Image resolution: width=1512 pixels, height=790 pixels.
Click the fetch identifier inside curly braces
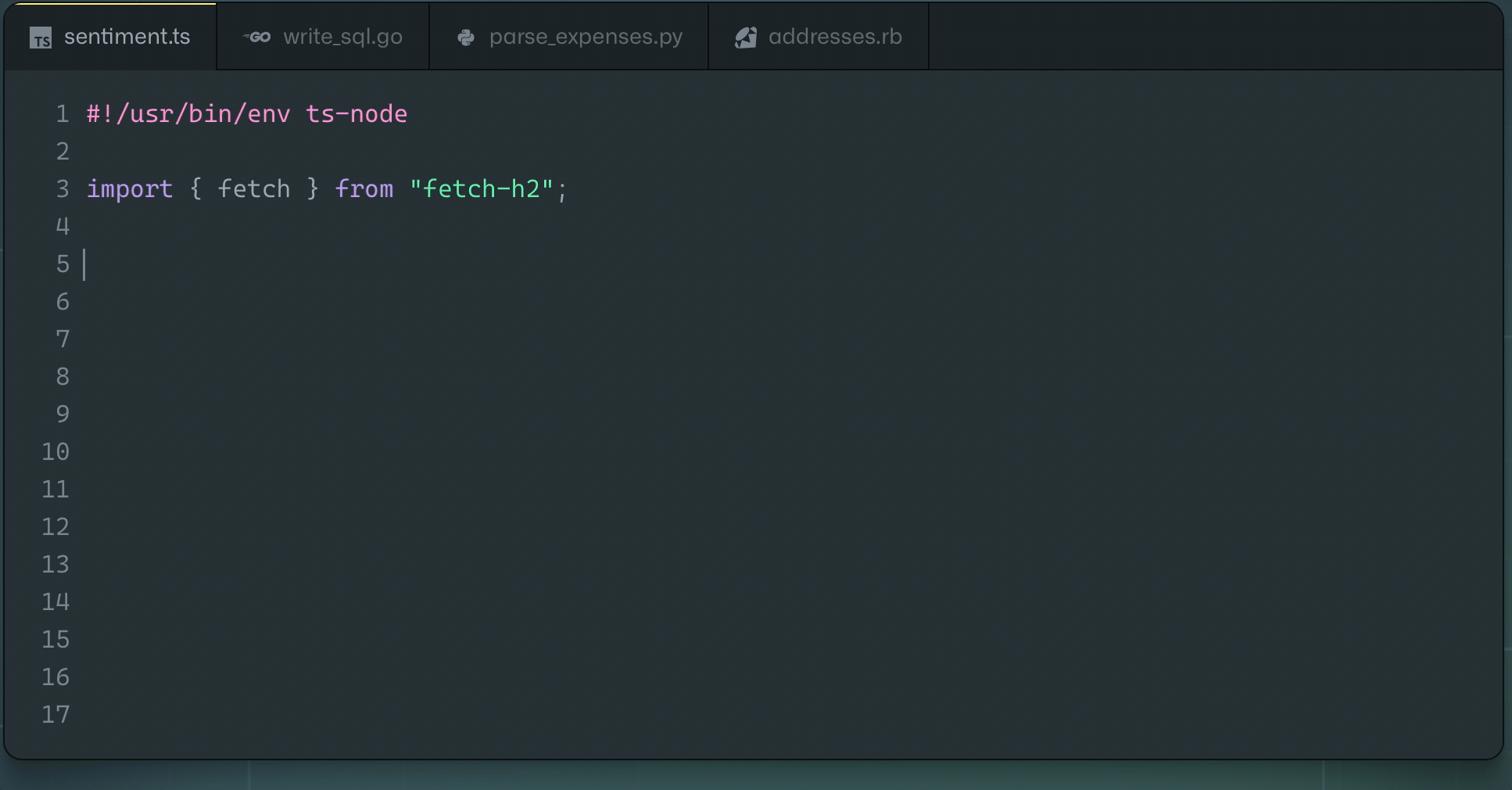pos(253,189)
